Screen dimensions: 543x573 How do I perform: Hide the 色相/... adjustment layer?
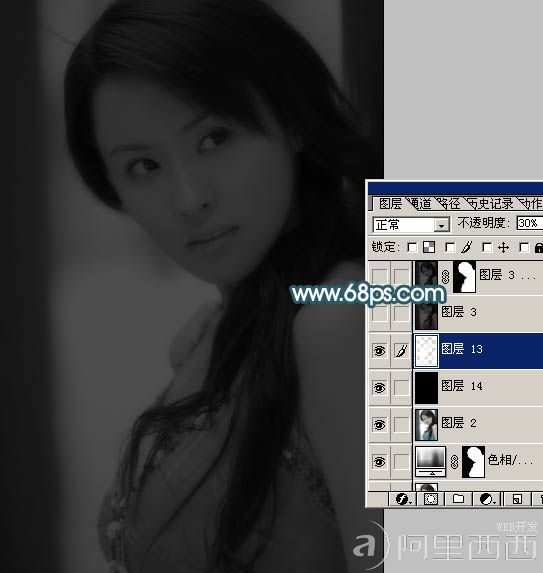point(379,462)
